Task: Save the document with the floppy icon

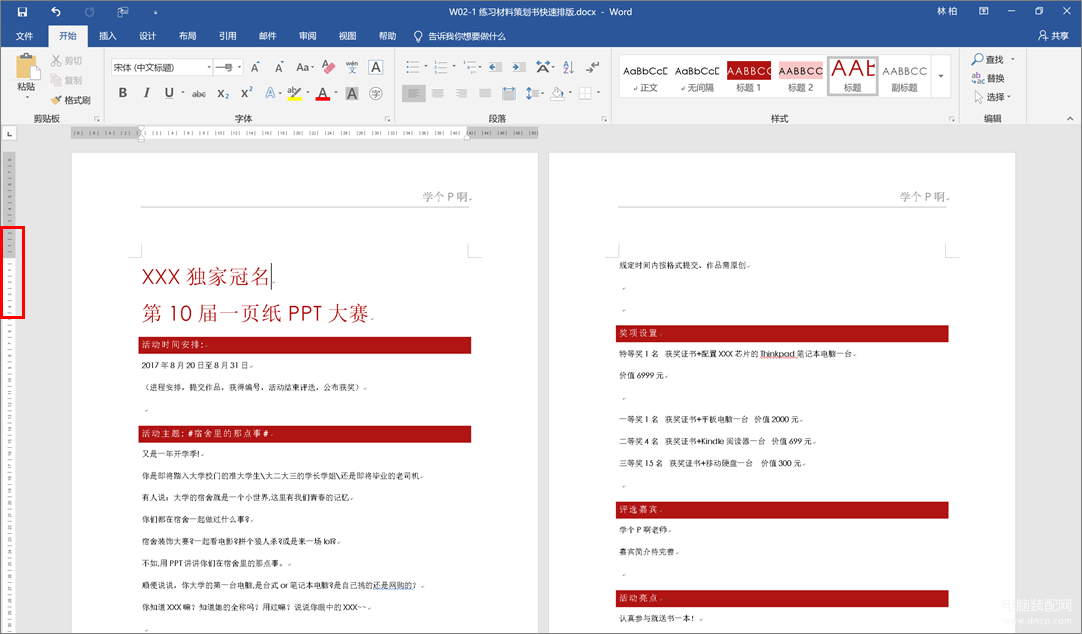Action: click(22, 12)
